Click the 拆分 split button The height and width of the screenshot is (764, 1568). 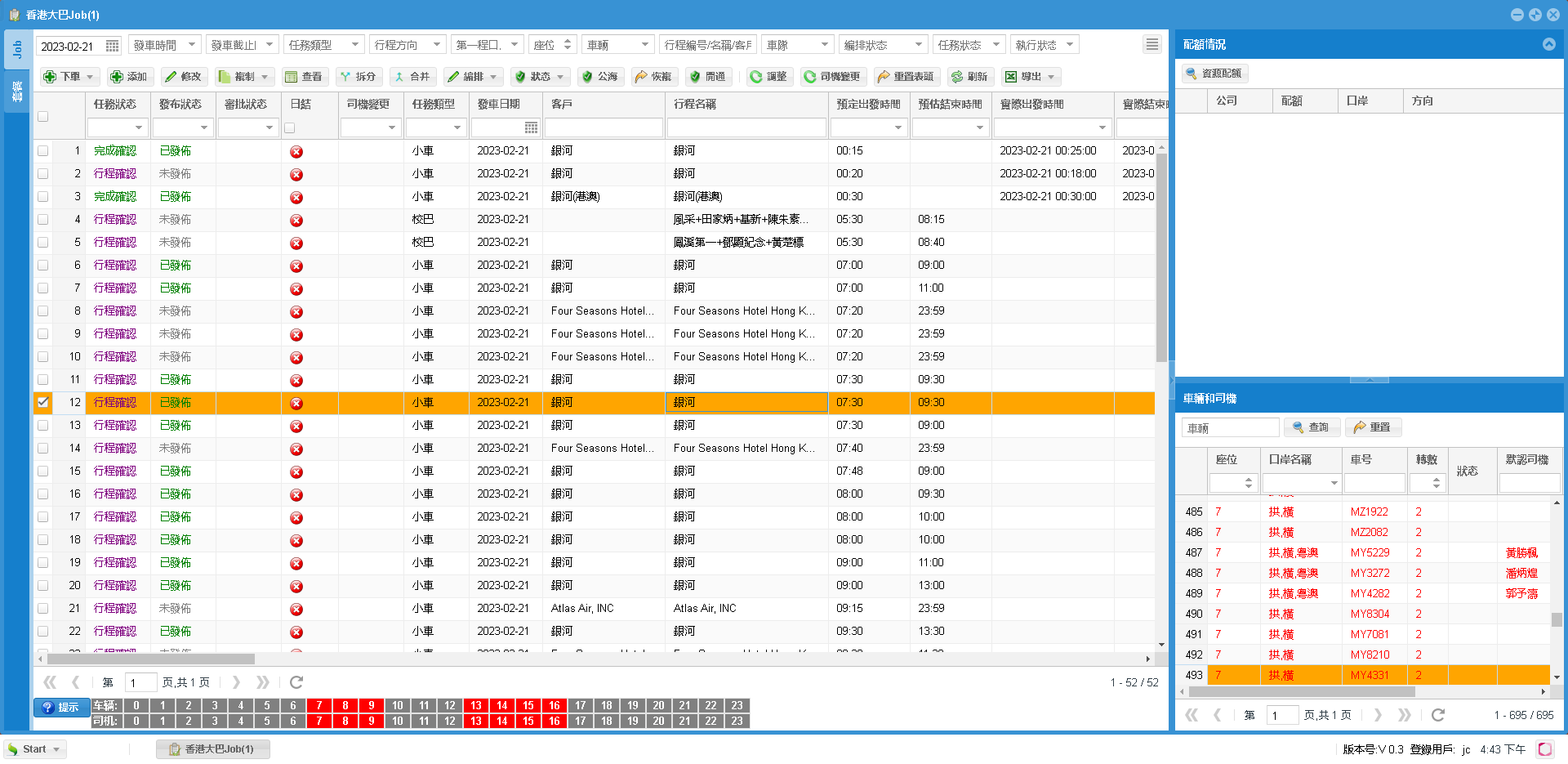(358, 77)
